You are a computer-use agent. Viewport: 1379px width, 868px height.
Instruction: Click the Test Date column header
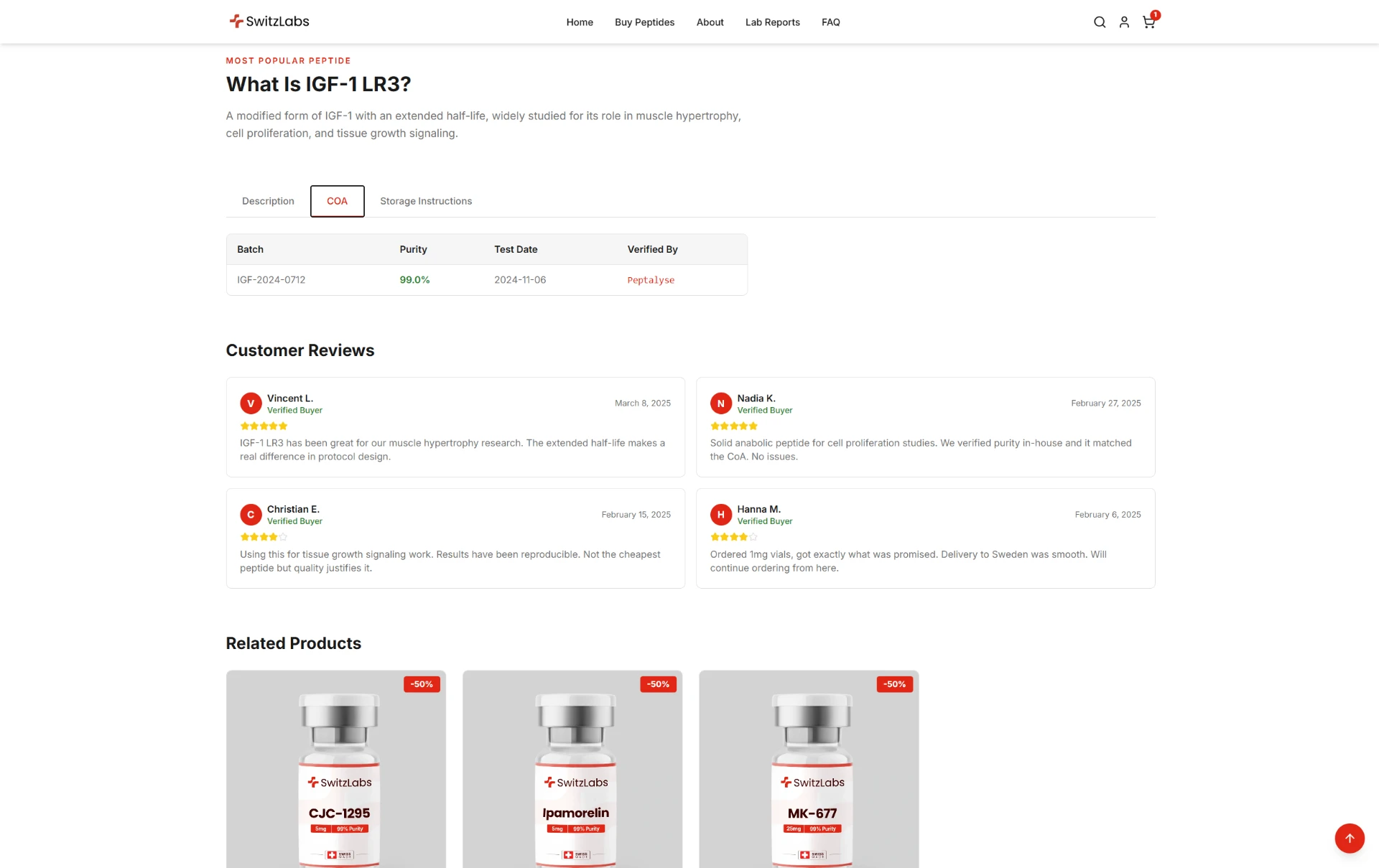(516, 249)
